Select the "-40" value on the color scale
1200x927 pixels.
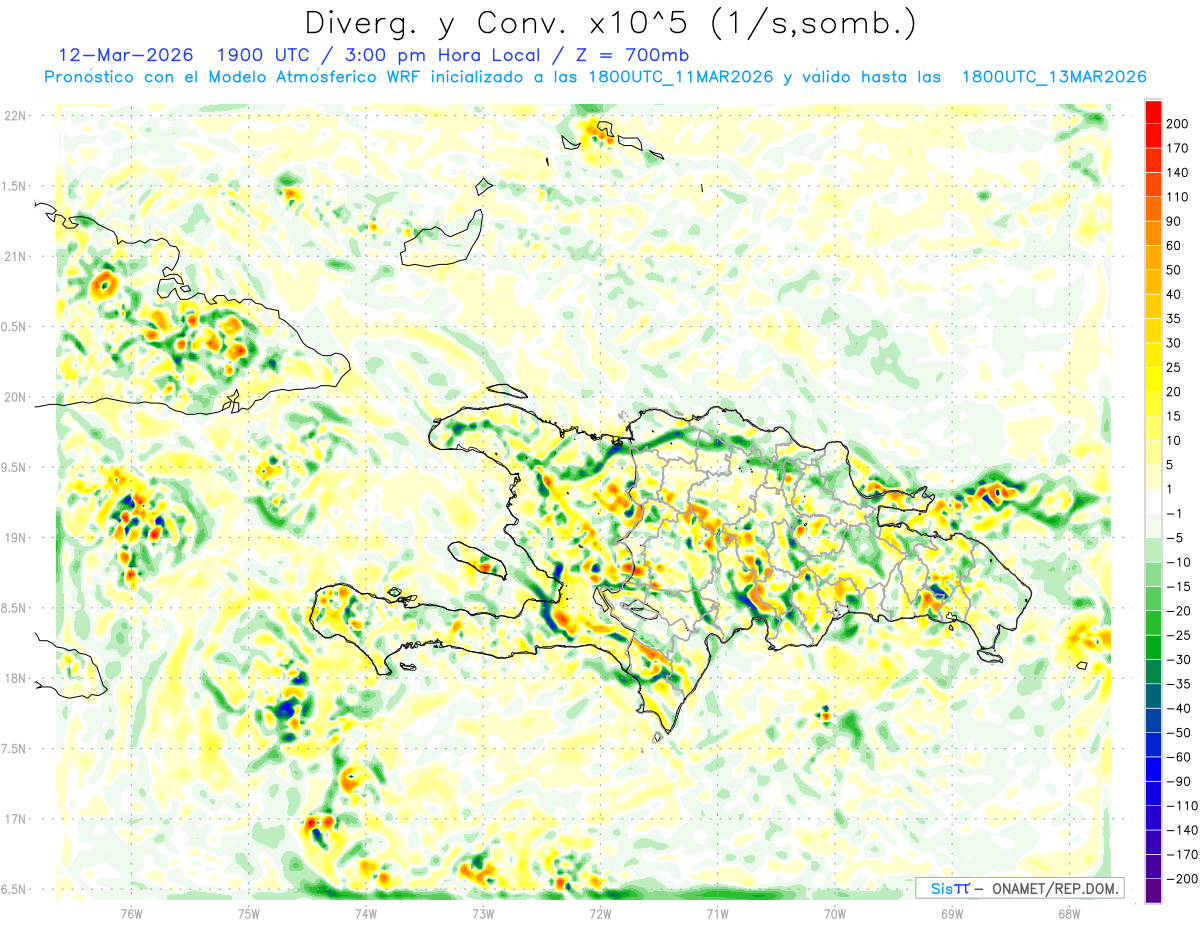[1181, 709]
